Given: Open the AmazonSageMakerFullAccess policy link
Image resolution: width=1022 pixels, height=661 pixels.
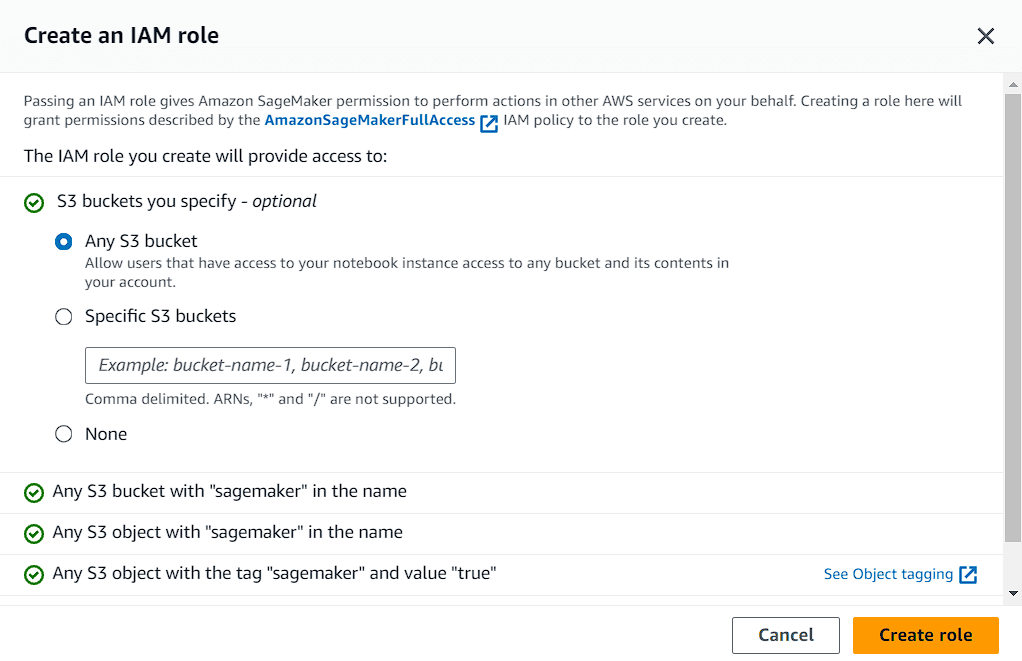Looking at the screenshot, I should [369, 121].
